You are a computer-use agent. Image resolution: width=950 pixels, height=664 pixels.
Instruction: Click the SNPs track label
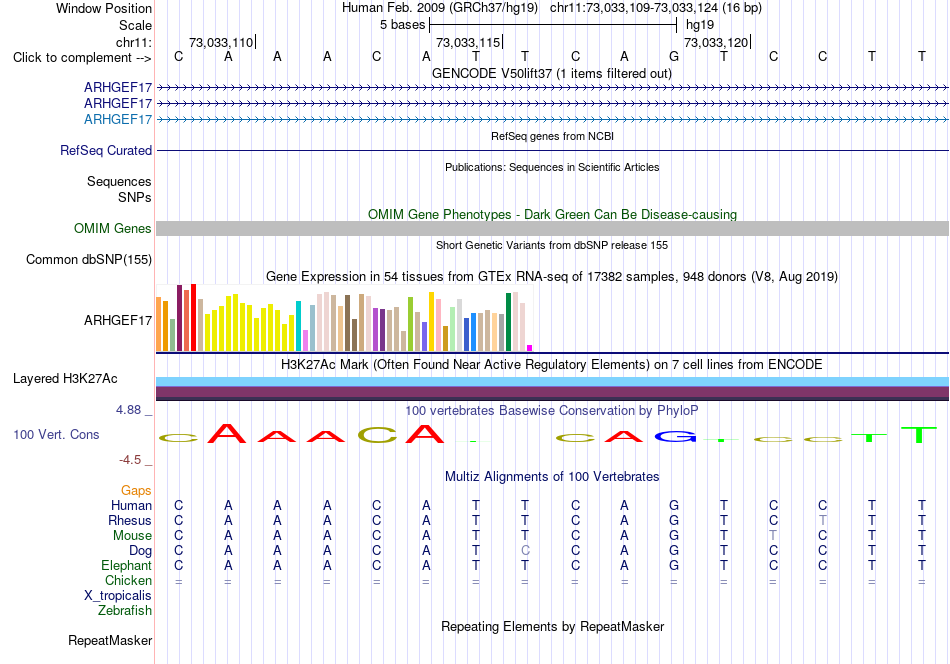(135, 197)
